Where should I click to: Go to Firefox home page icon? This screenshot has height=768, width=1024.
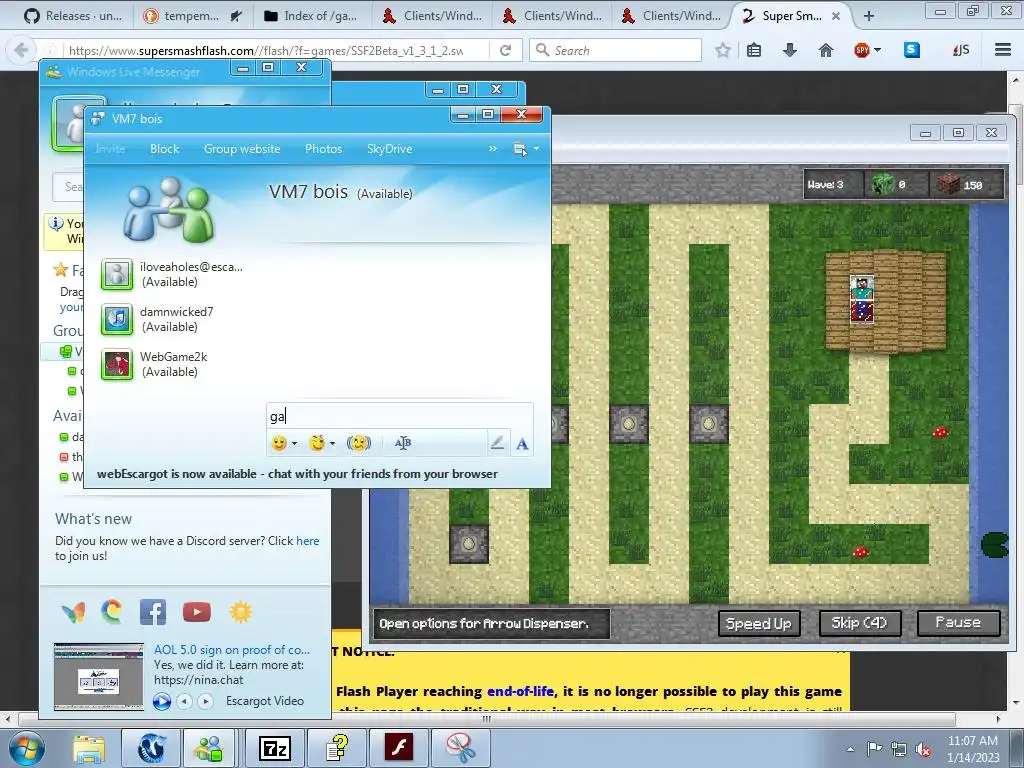click(x=825, y=50)
